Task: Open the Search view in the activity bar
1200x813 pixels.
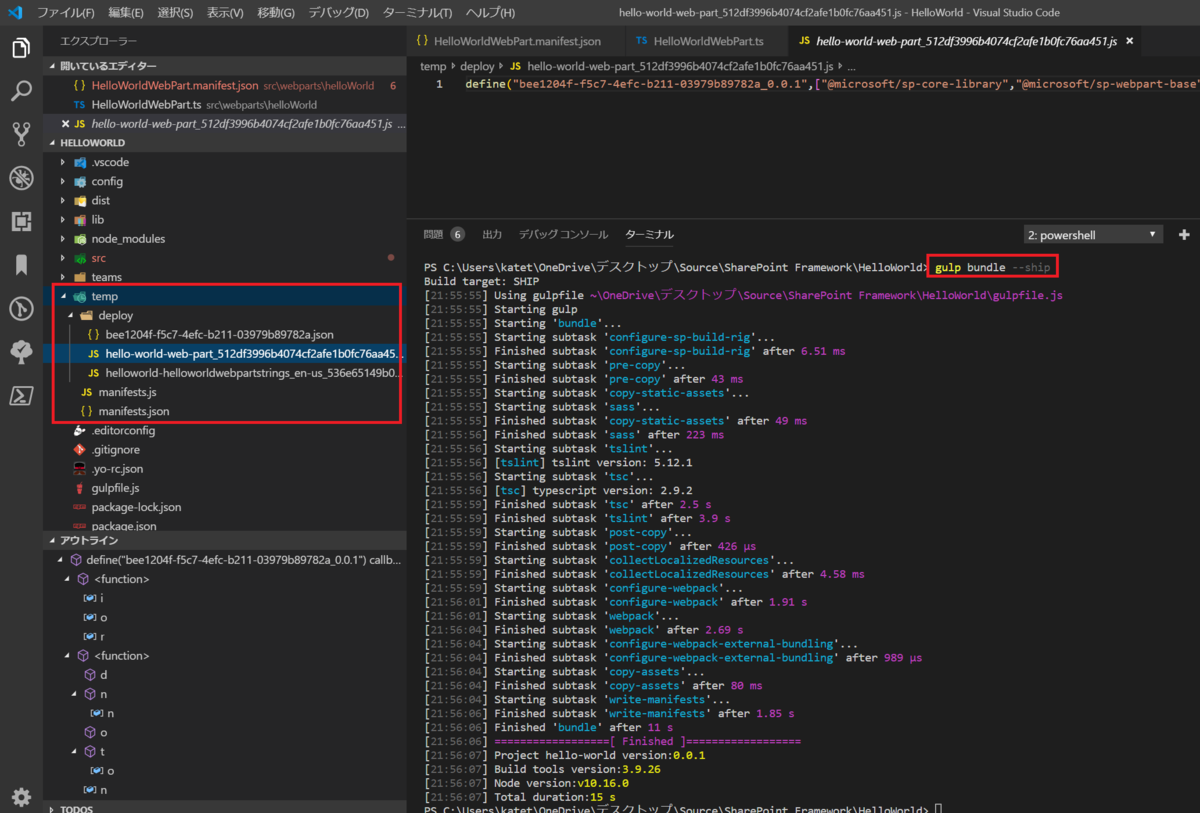Action: 21,91
